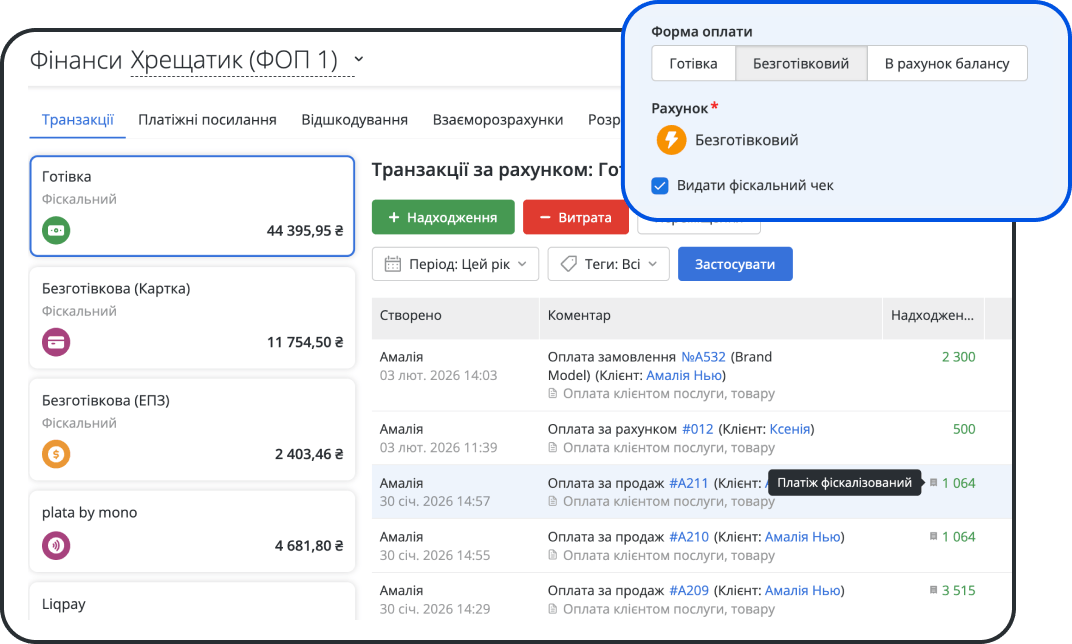Click the document icon under order №A532 comment

(x=552, y=394)
